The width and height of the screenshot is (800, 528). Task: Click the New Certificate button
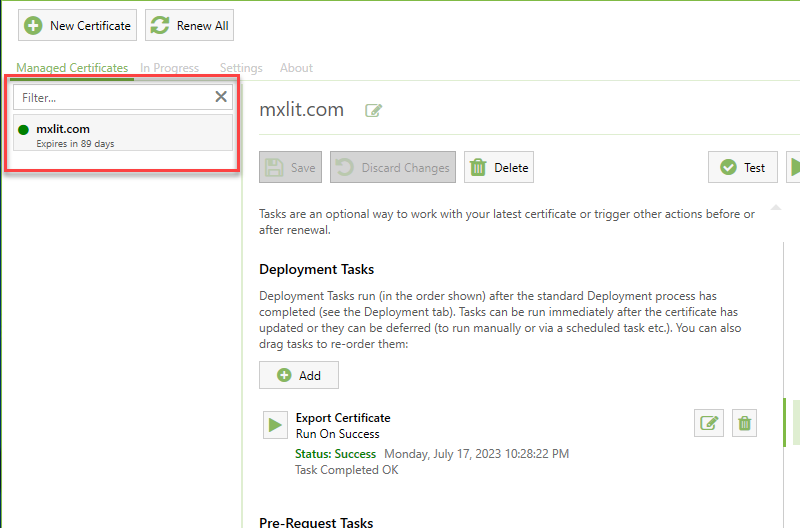[x=77, y=26]
